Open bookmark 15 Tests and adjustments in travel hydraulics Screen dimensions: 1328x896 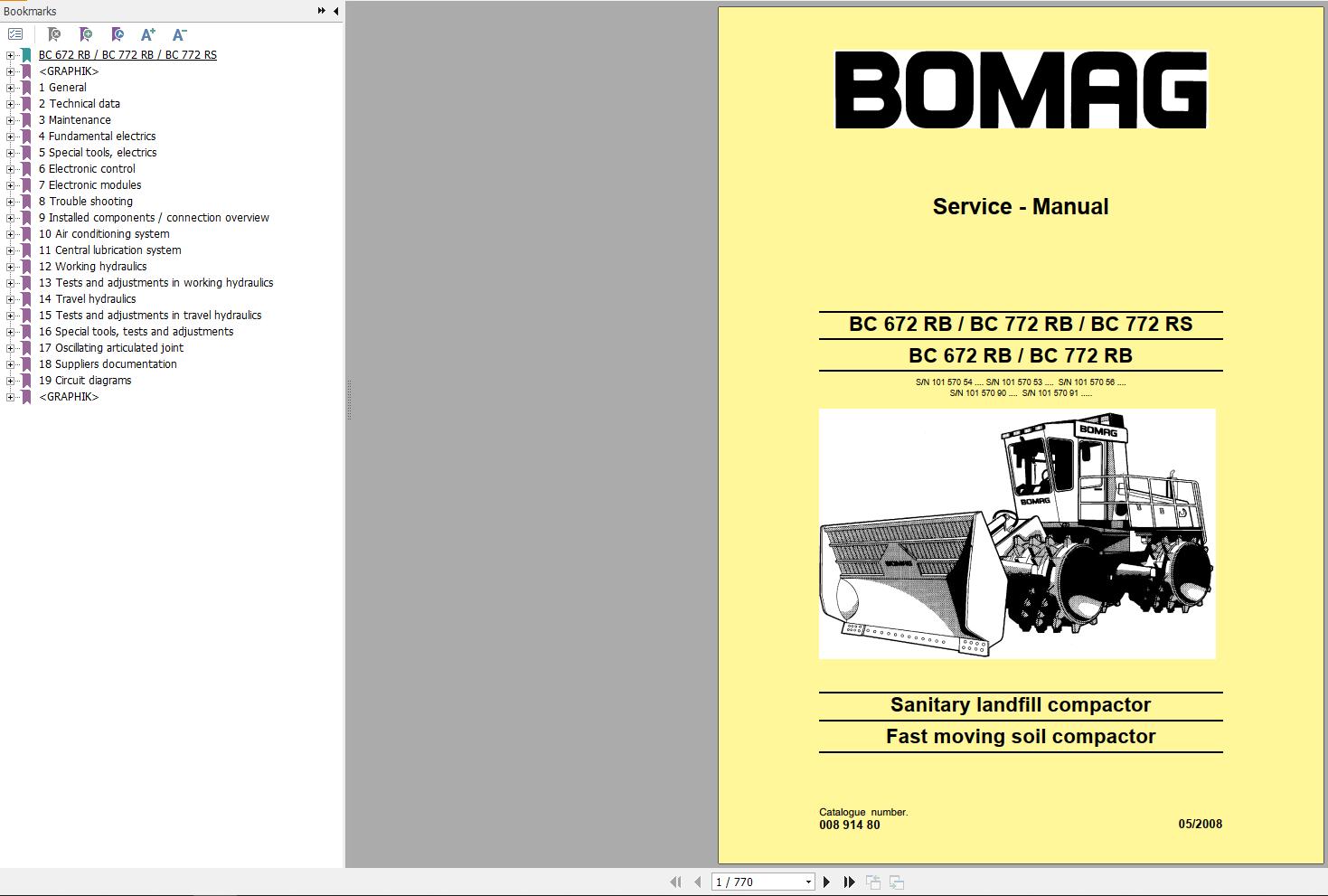pyautogui.click(x=150, y=316)
